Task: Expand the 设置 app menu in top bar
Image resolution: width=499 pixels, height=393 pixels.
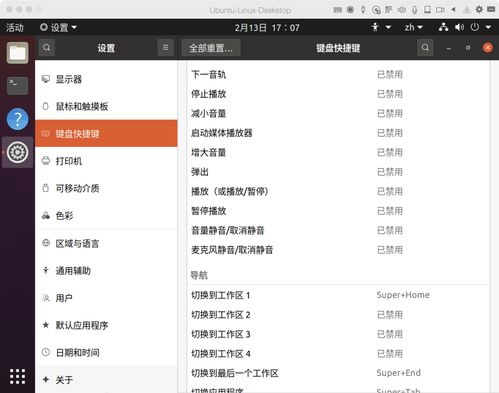Action: click(58, 27)
